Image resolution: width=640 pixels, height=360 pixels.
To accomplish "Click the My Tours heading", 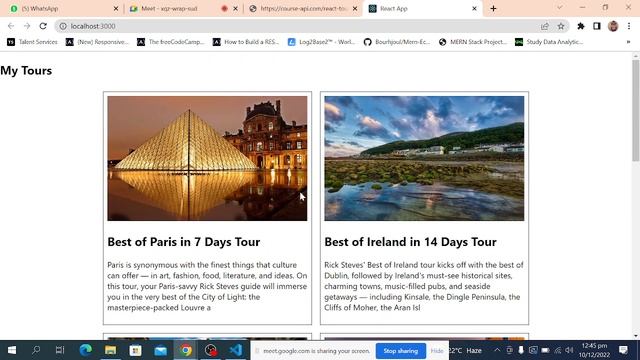I will 26,71.
